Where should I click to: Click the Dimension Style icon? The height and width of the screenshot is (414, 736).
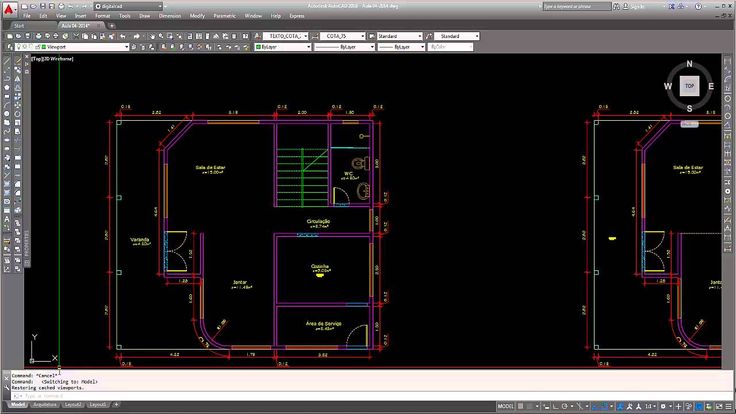[x=314, y=36]
